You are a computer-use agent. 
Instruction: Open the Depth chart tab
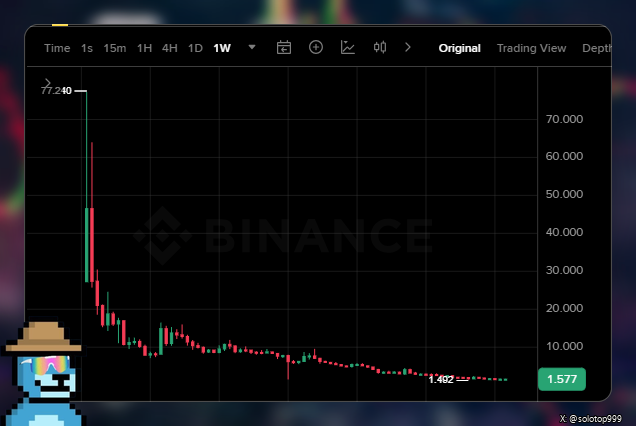[x=596, y=48]
